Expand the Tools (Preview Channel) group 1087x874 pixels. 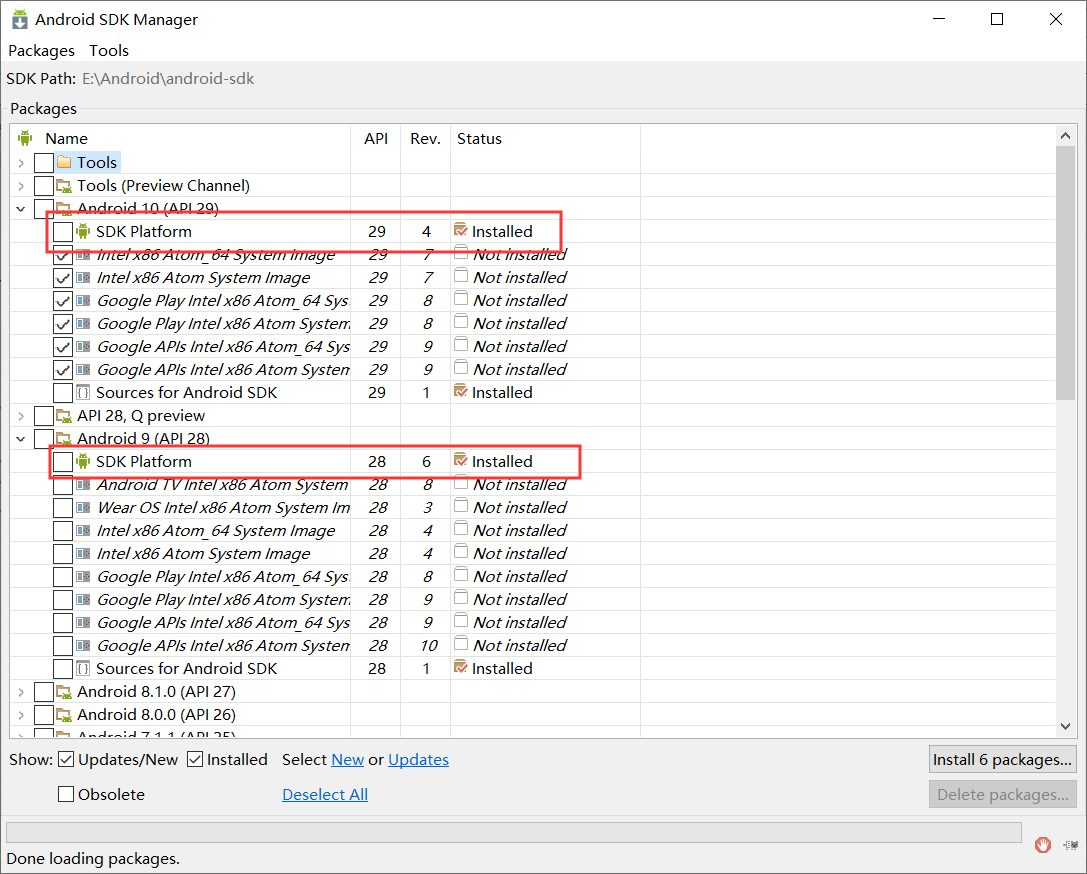pyautogui.click(x=21, y=186)
